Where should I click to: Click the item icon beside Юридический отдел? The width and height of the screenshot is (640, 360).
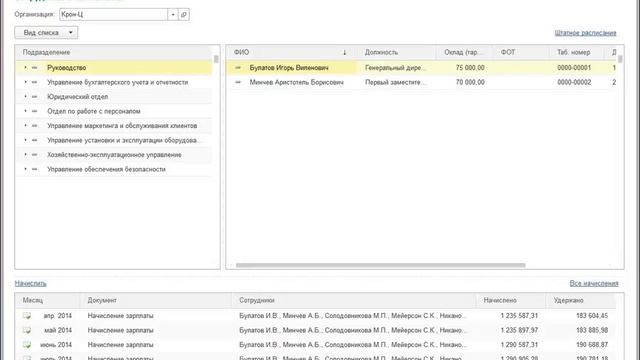(x=35, y=97)
